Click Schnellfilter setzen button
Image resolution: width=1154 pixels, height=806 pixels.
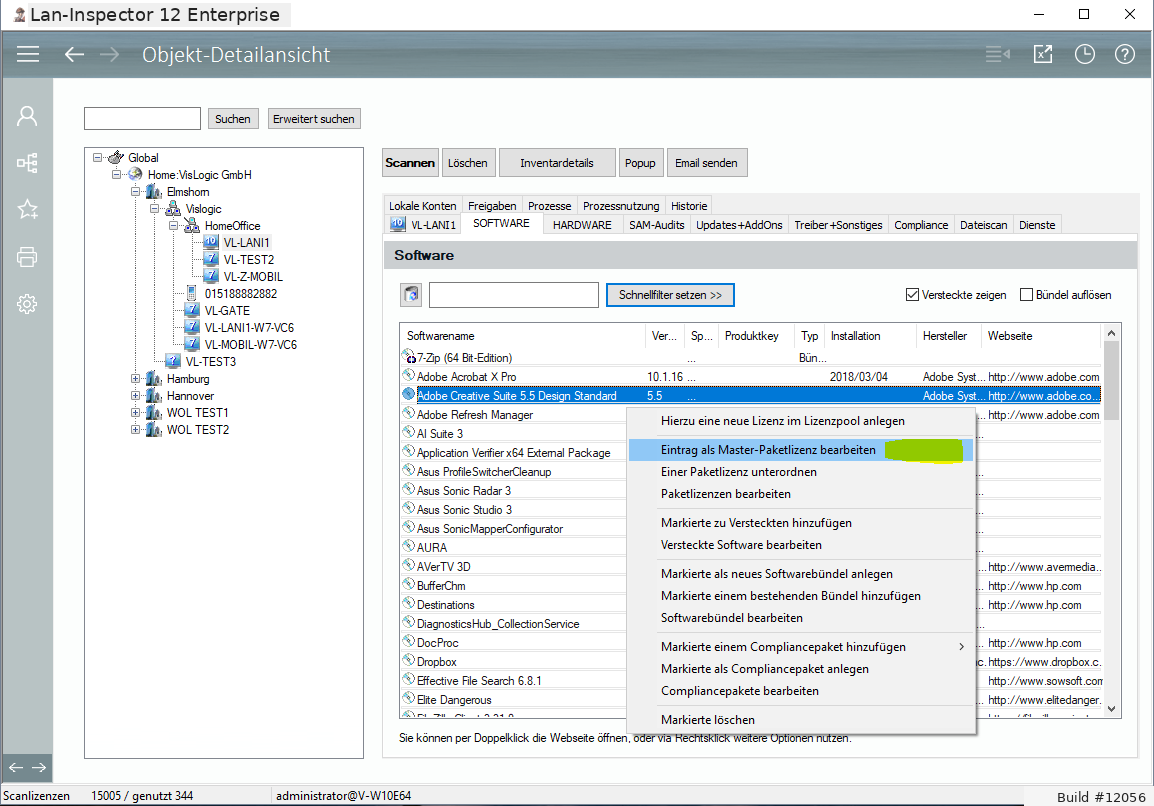[670, 295]
